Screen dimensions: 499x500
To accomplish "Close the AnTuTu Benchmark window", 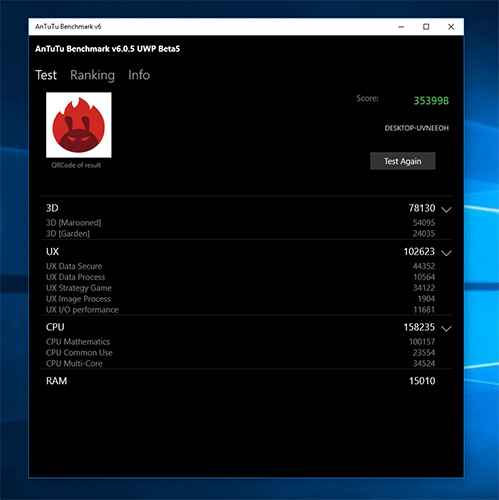I will pyautogui.click(x=451, y=27).
